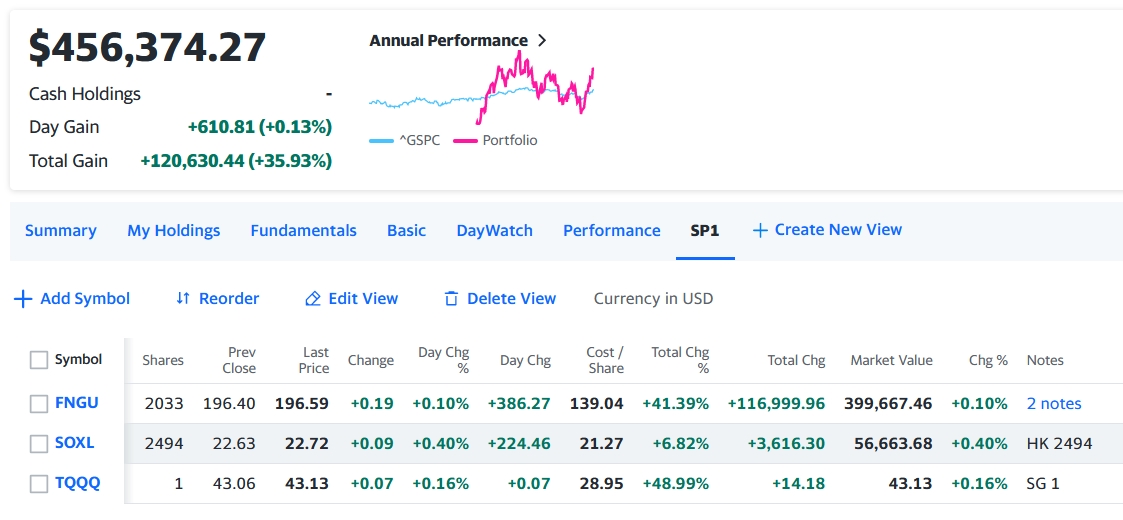1123x520 pixels.
Task: Open the 2 notes link for FNGU
Action: 1054,404
